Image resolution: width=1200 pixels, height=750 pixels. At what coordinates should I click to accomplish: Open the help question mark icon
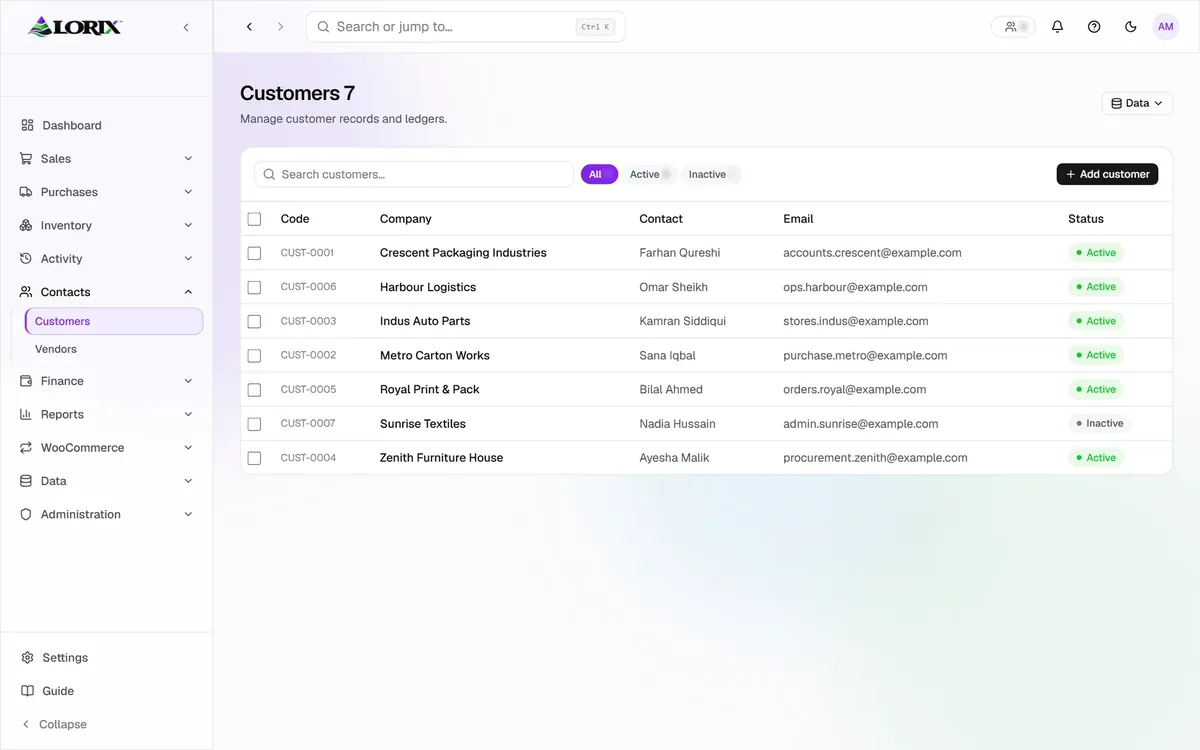tap(1094, 27)
